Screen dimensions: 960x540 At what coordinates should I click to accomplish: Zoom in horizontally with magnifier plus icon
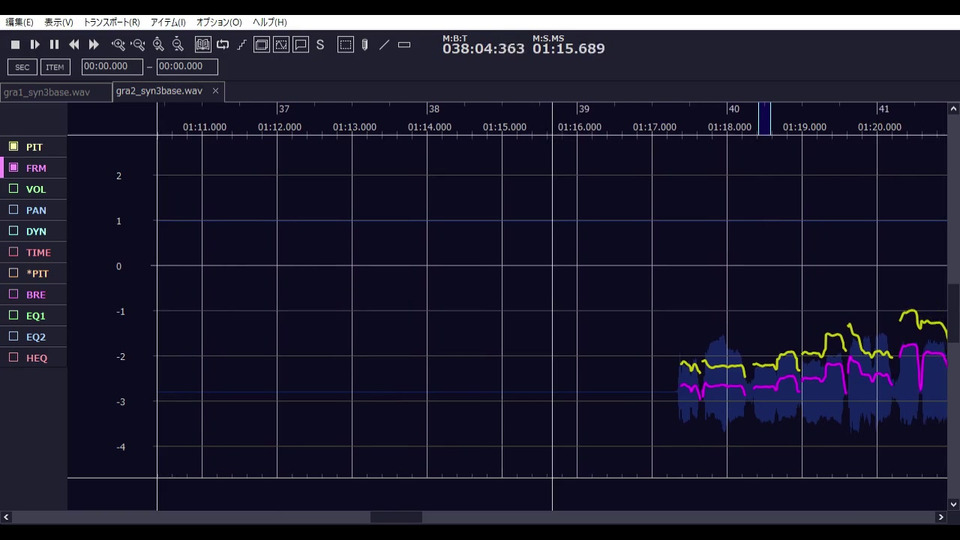coord(118,45)
